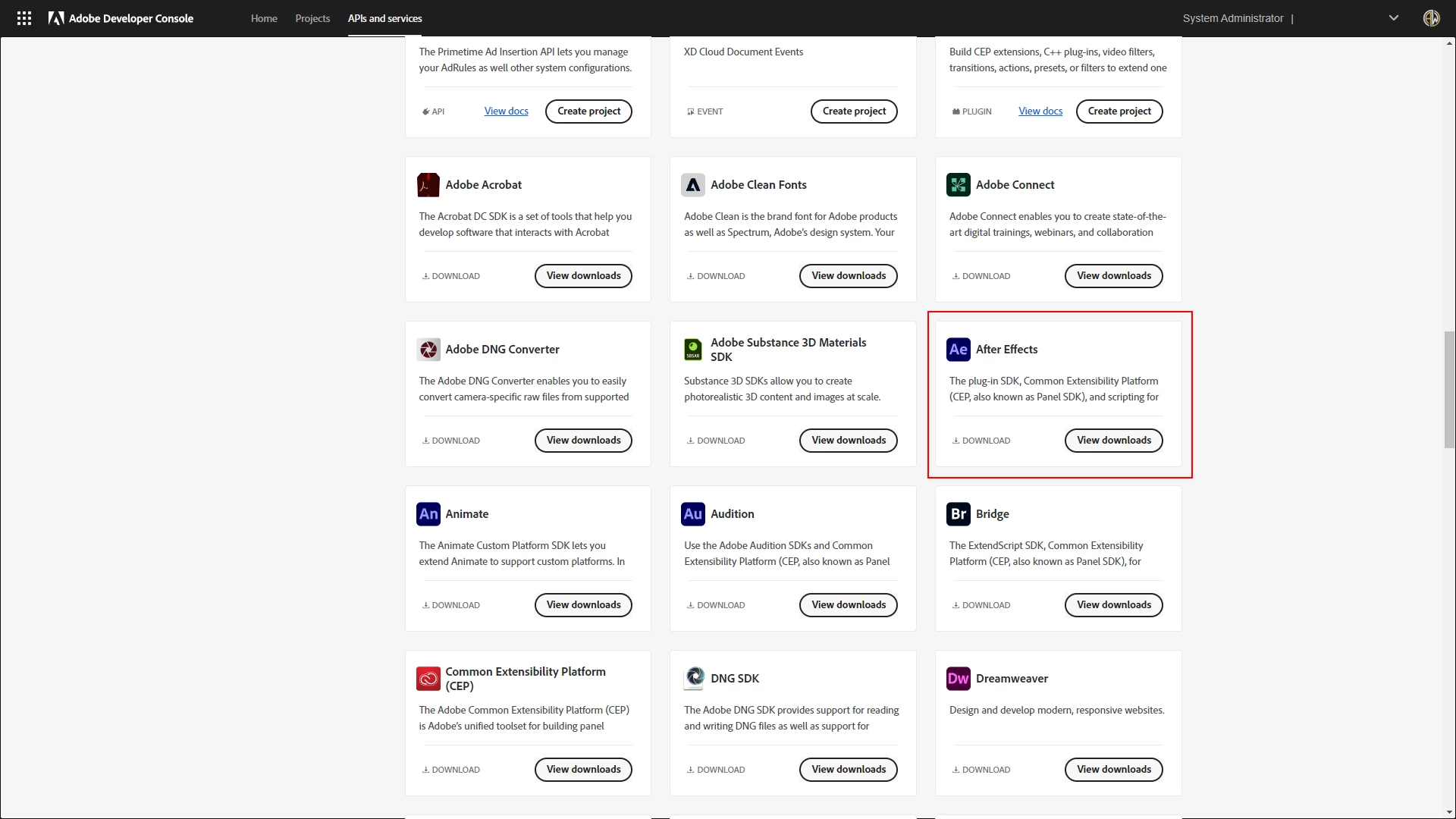Click the Adobe logo in the header
Screen dimensions: 1456x819
[x=56, y=18]
